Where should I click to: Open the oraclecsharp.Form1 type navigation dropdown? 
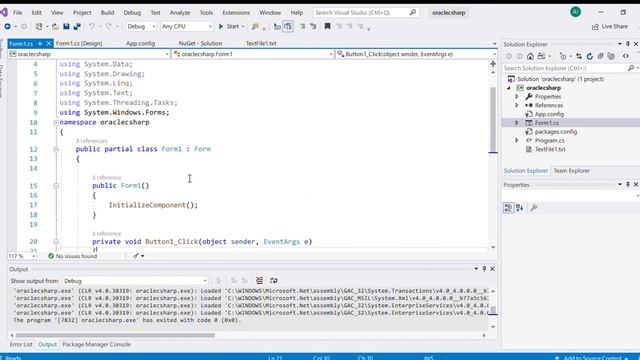(253, 54)
